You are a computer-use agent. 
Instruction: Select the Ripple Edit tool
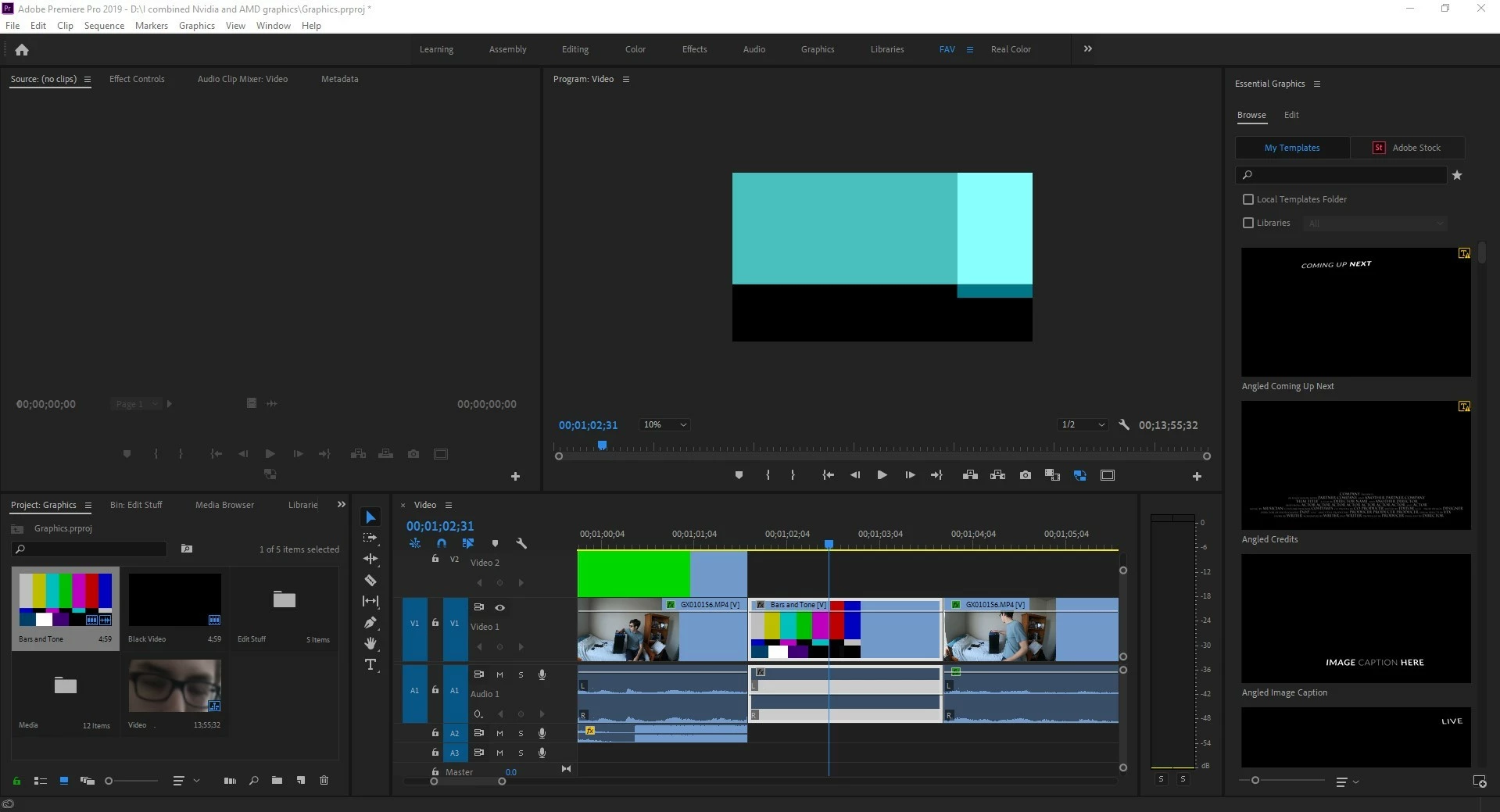coord(371,559)
